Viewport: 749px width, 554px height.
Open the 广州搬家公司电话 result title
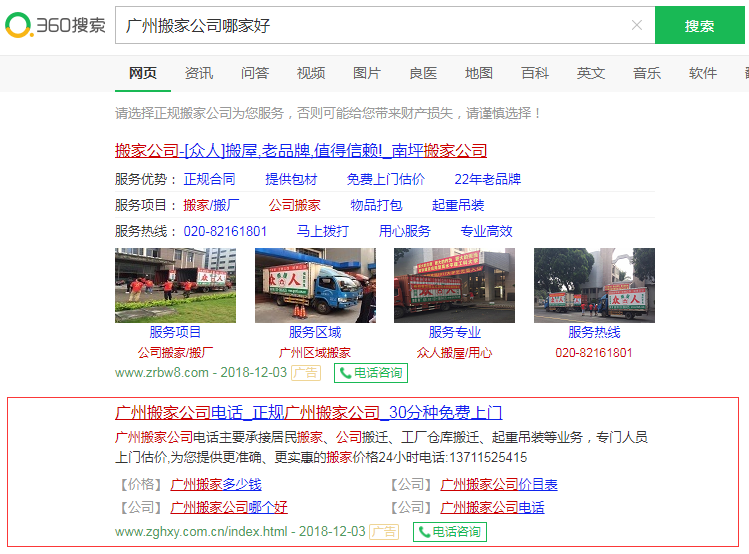point(308,412)
